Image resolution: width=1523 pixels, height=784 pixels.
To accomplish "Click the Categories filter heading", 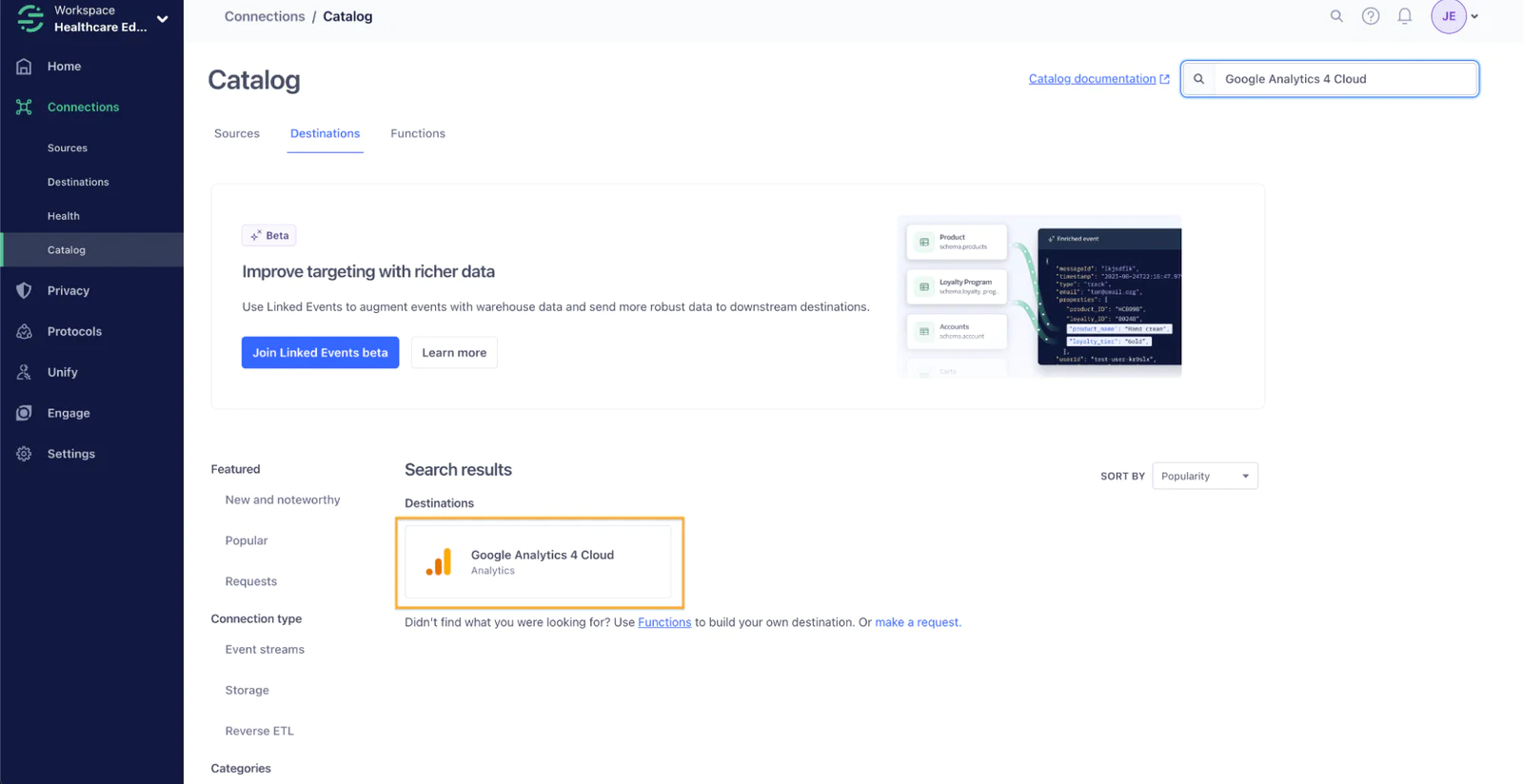I will [x=241, y=768].
